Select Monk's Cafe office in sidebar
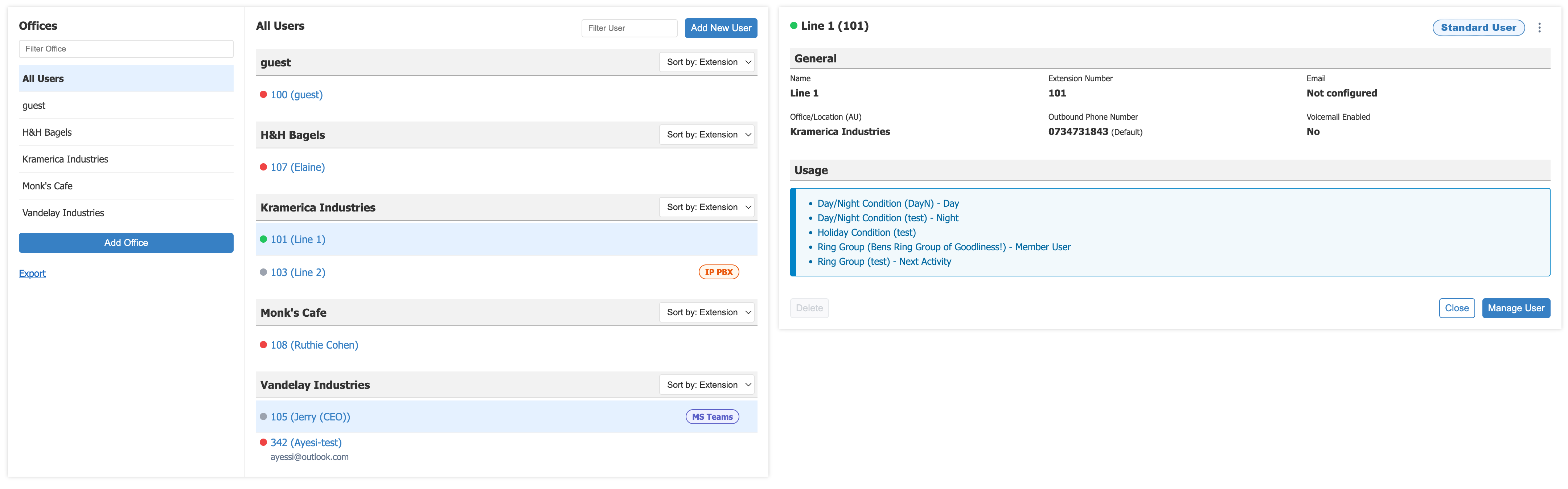This screenshot has width=1568, height=489. coord(126,186)
